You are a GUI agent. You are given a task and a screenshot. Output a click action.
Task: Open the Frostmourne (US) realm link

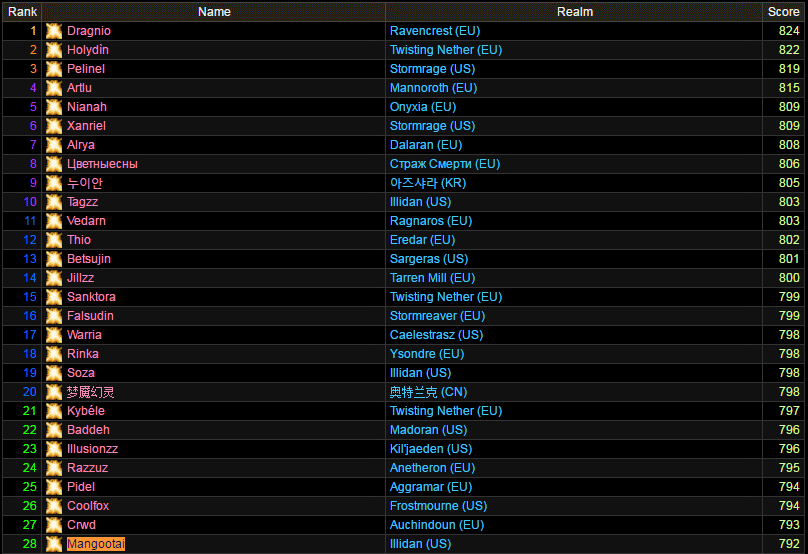pos(438,506)
